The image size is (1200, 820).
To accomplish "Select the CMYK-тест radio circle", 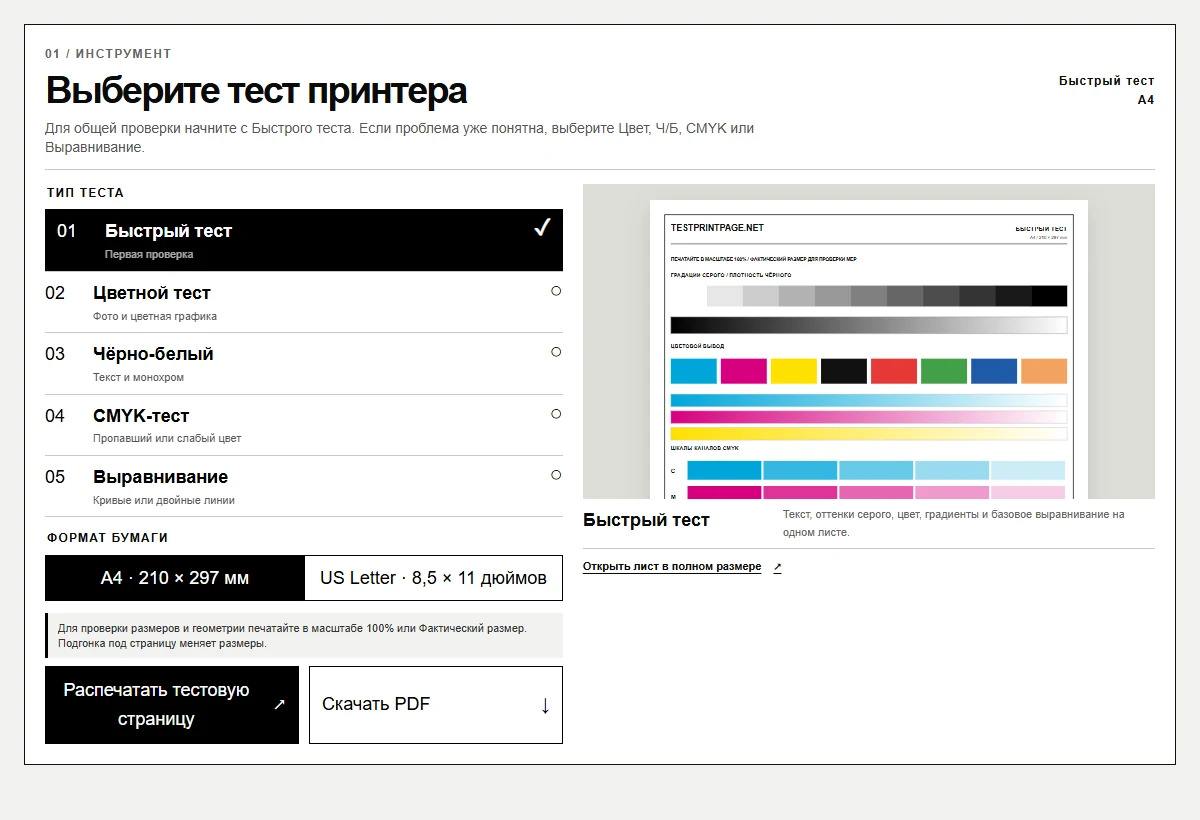I will (x=556, y=414).
